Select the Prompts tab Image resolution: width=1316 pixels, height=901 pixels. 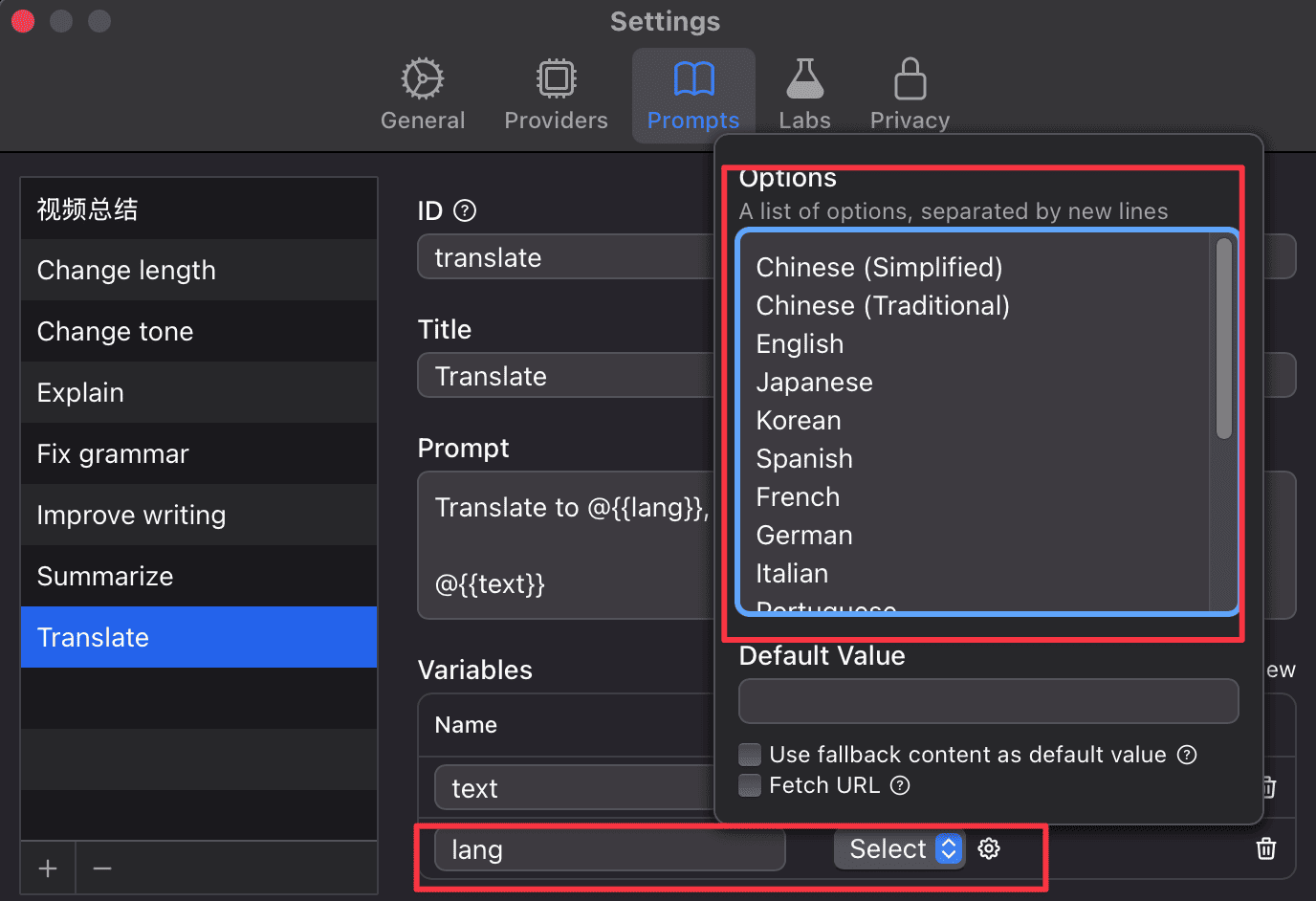pyautogui.click(x=693, y=94)
